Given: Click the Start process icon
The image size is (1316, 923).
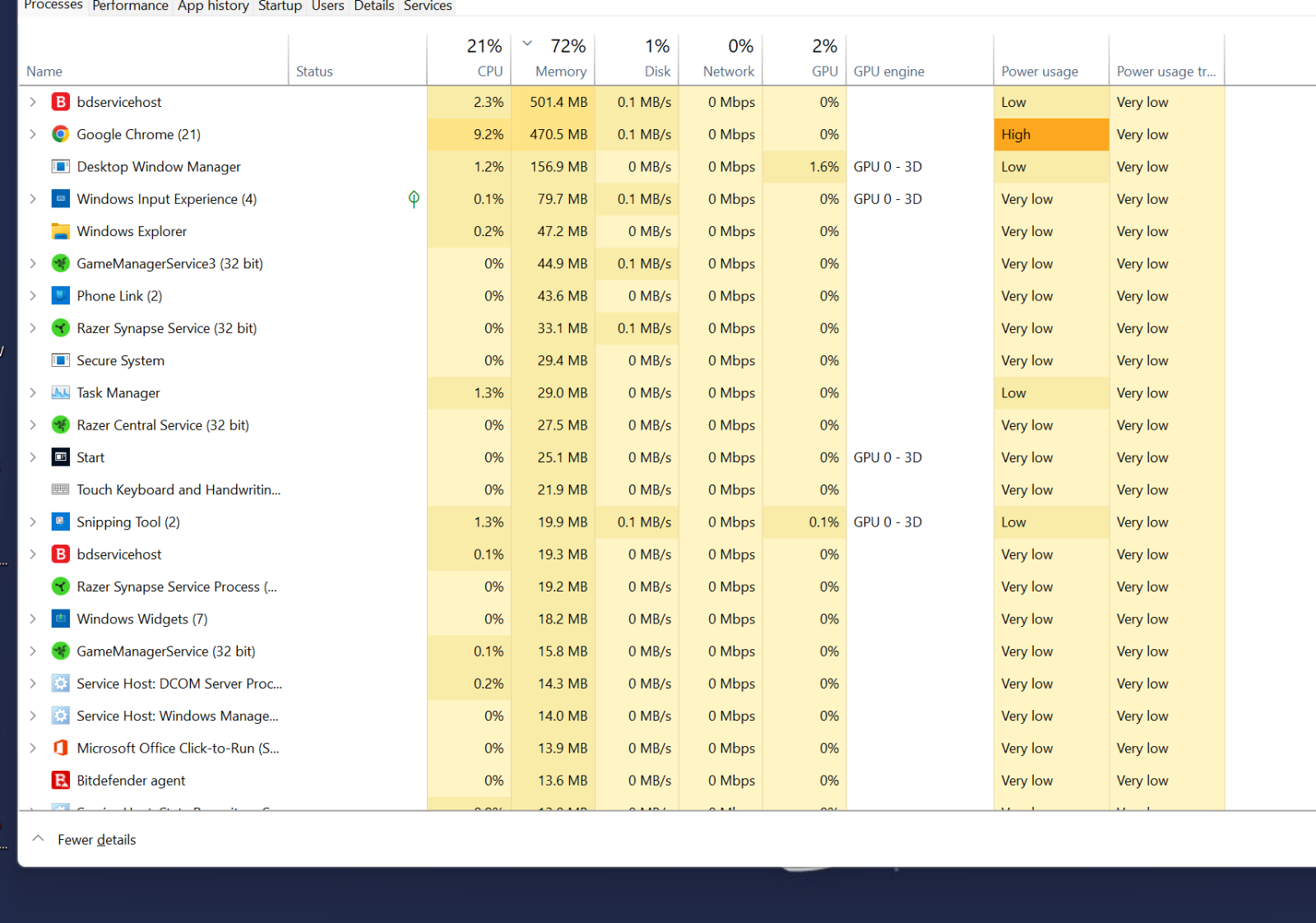Looking at the screenshot, I should pos(60,457).
